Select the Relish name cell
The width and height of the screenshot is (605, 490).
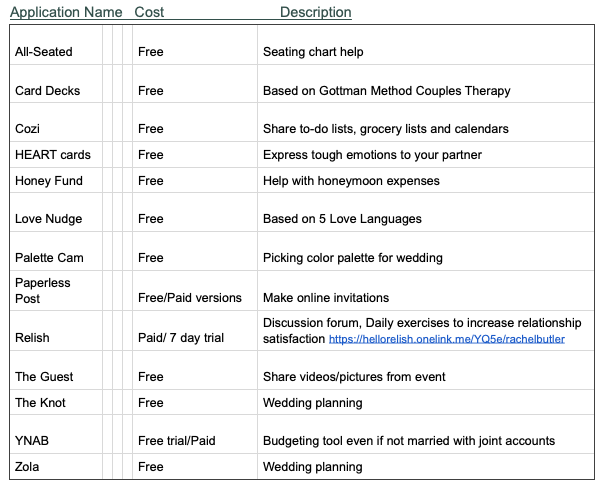click(x=56, y=331)
